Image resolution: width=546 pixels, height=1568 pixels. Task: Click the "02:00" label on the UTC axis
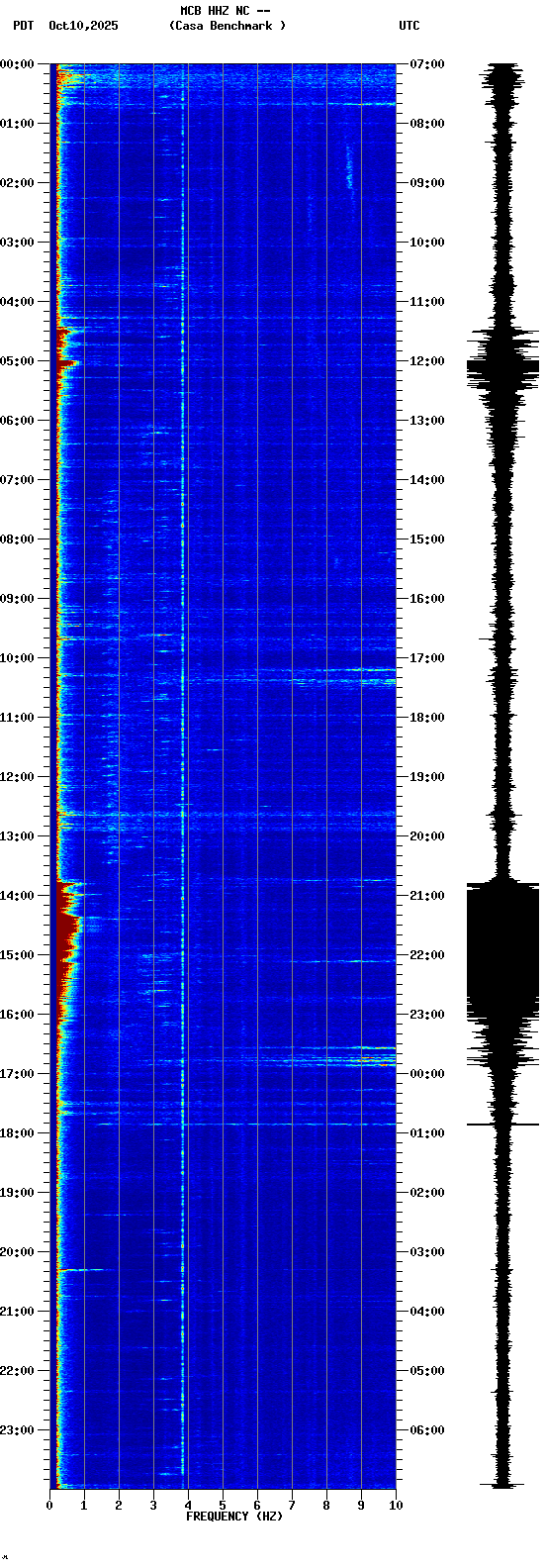427,1193
